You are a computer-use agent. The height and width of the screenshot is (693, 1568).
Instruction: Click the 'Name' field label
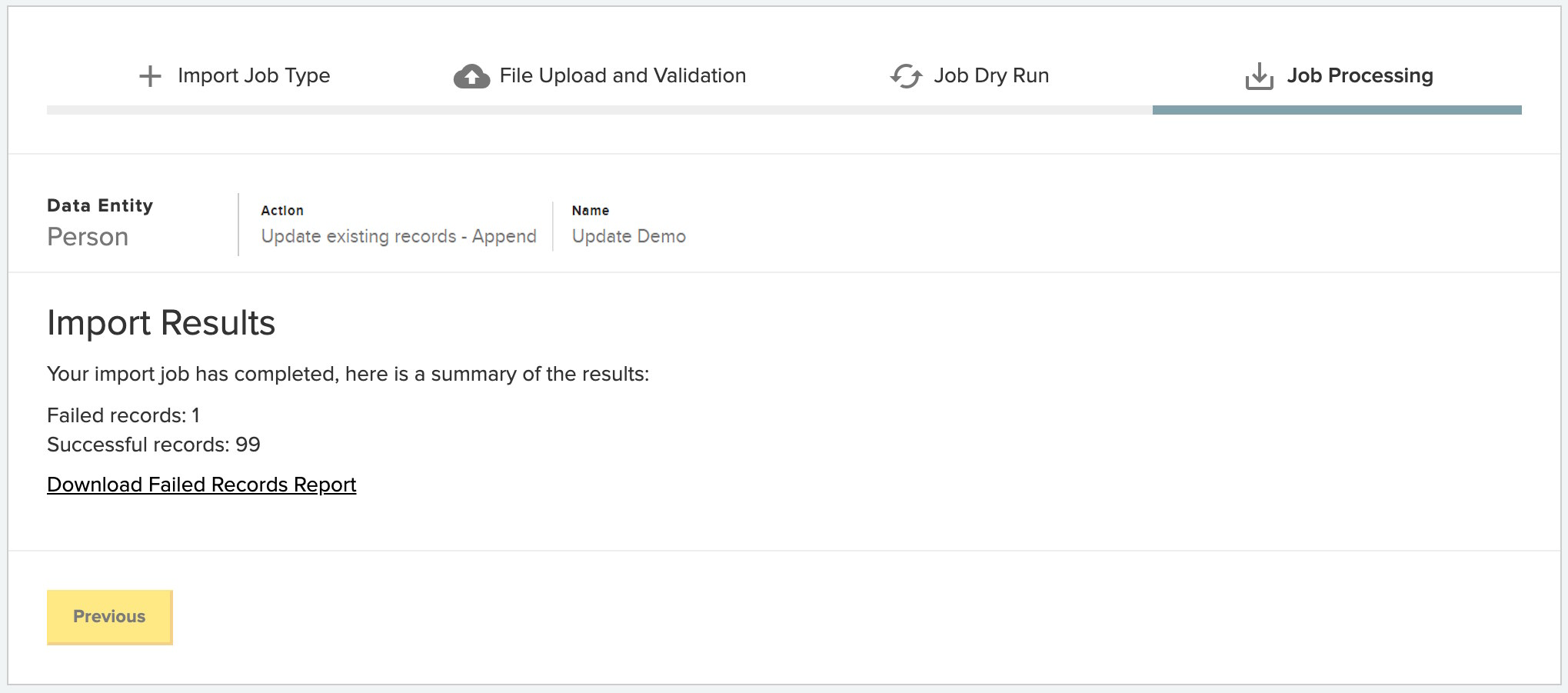pyautogui.click(x=591, y=211)
